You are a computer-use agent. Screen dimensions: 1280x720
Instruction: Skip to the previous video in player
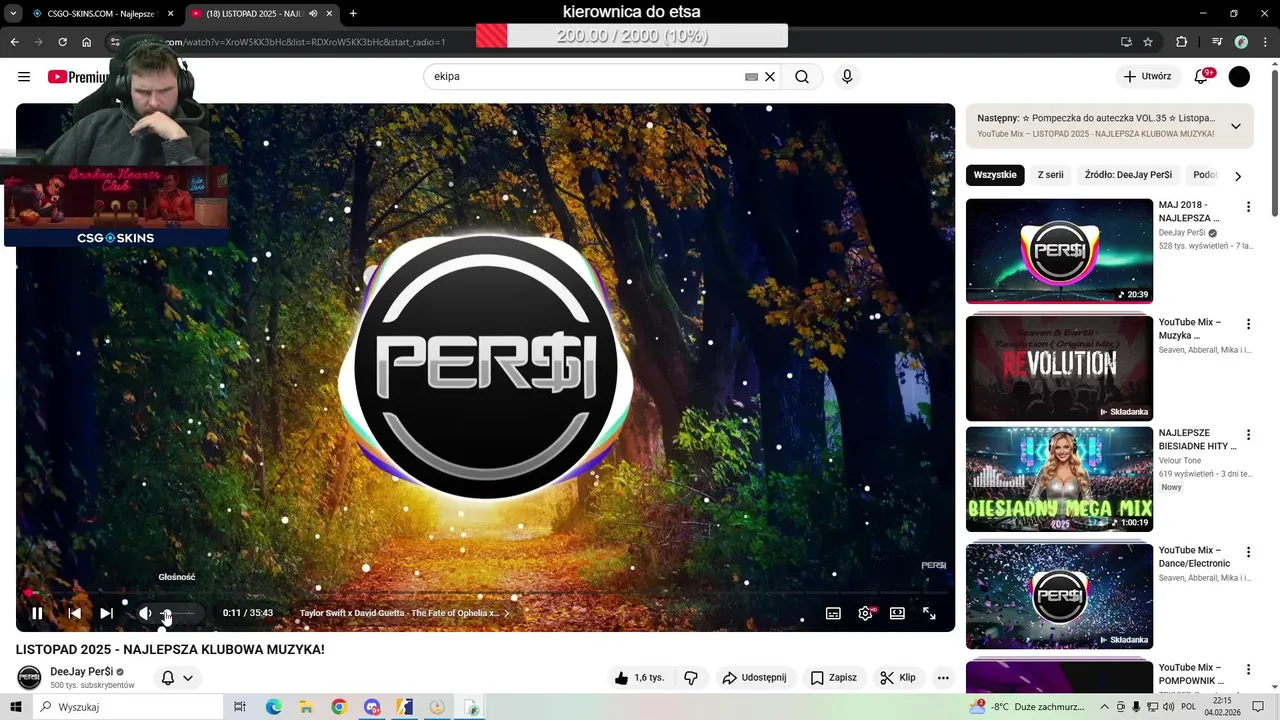coord(74,613)
